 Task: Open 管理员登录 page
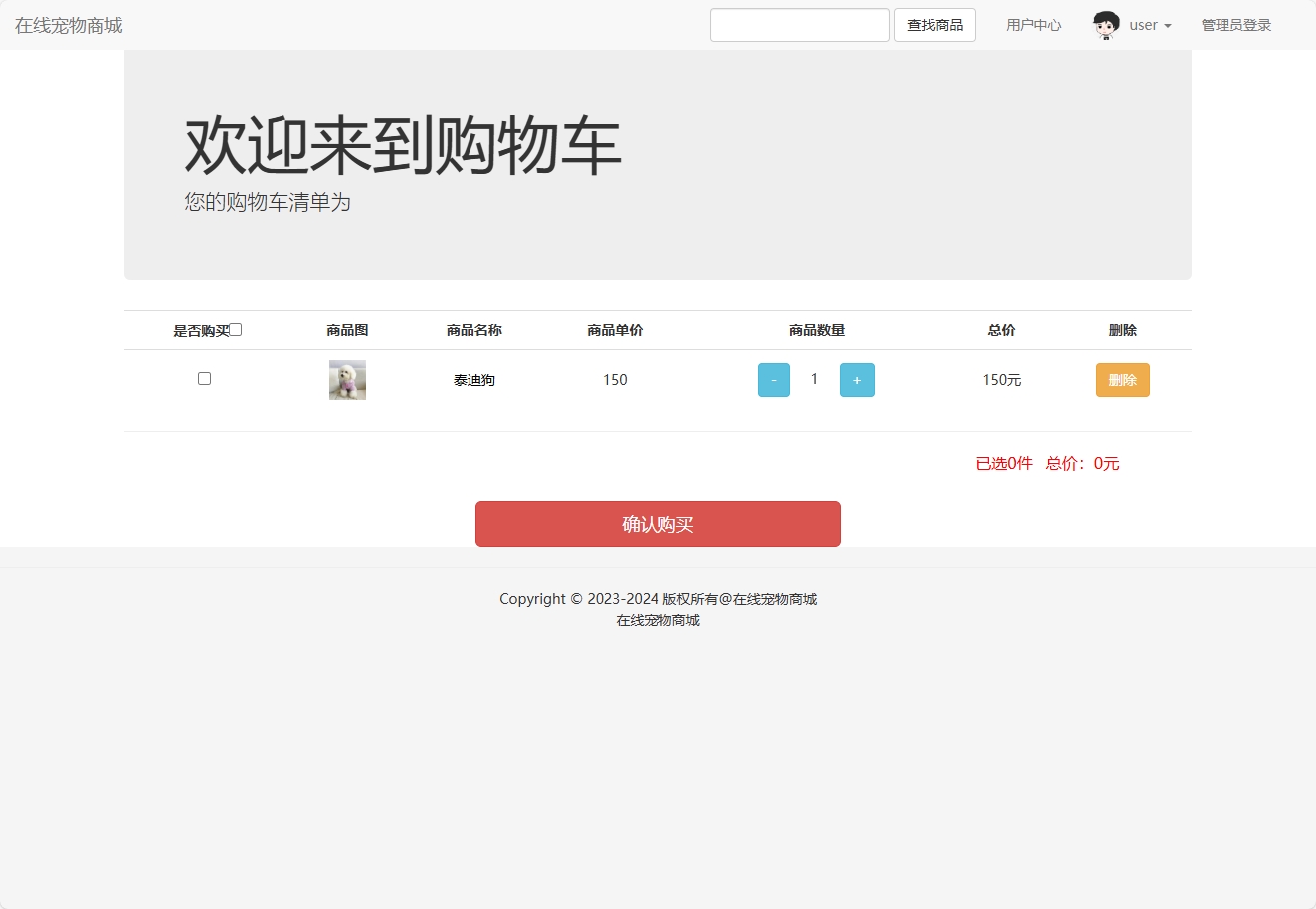(x=1235, y=25)
